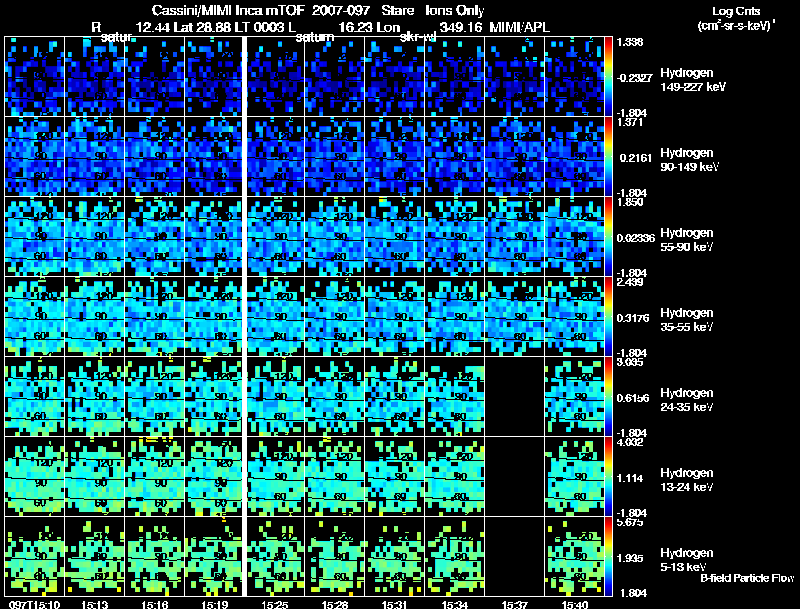Open the 149-227 keV image panel at 097T15:10
Screen dimensions: 800x609
(x=34, y=77)
